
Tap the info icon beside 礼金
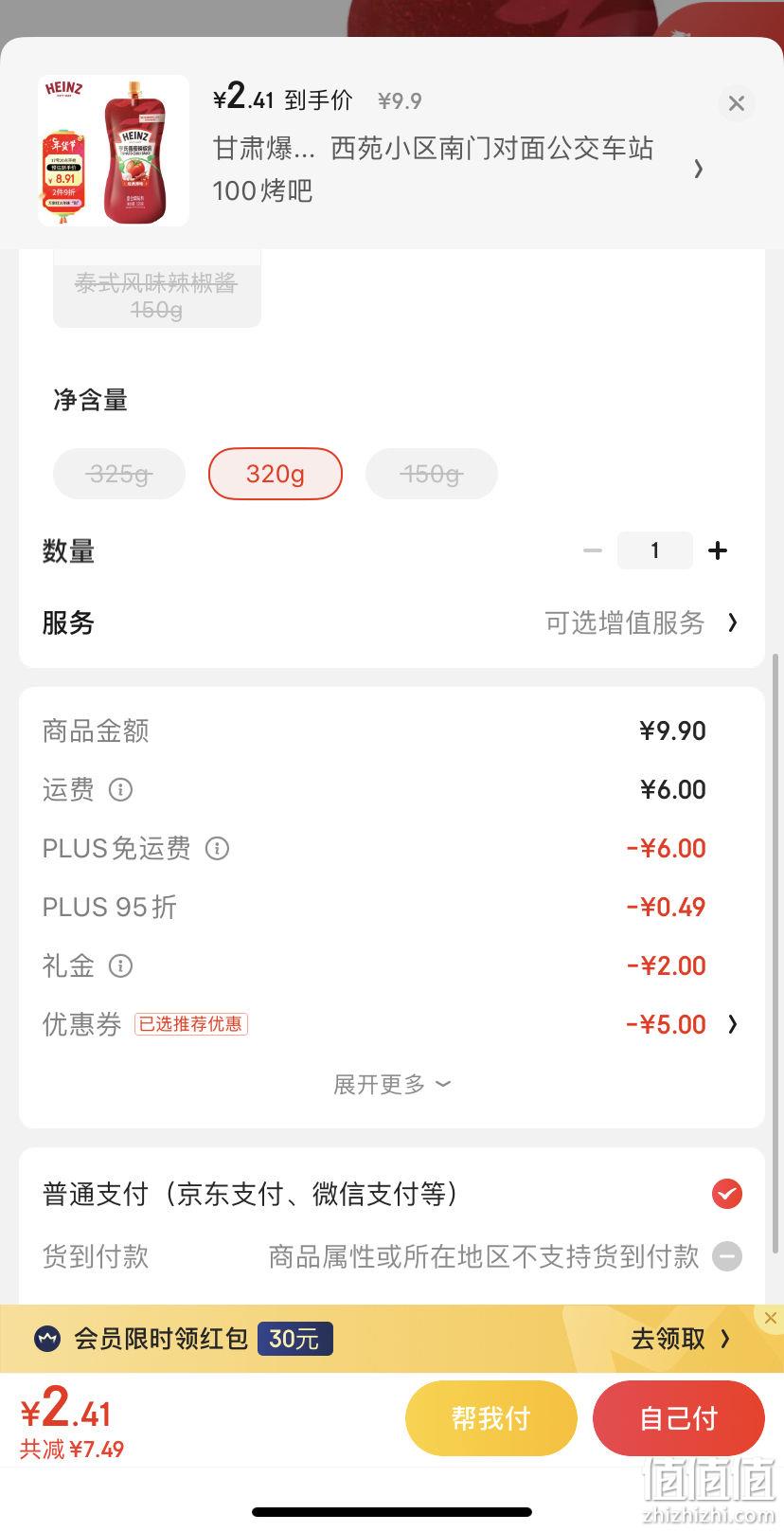click(120, 965)
